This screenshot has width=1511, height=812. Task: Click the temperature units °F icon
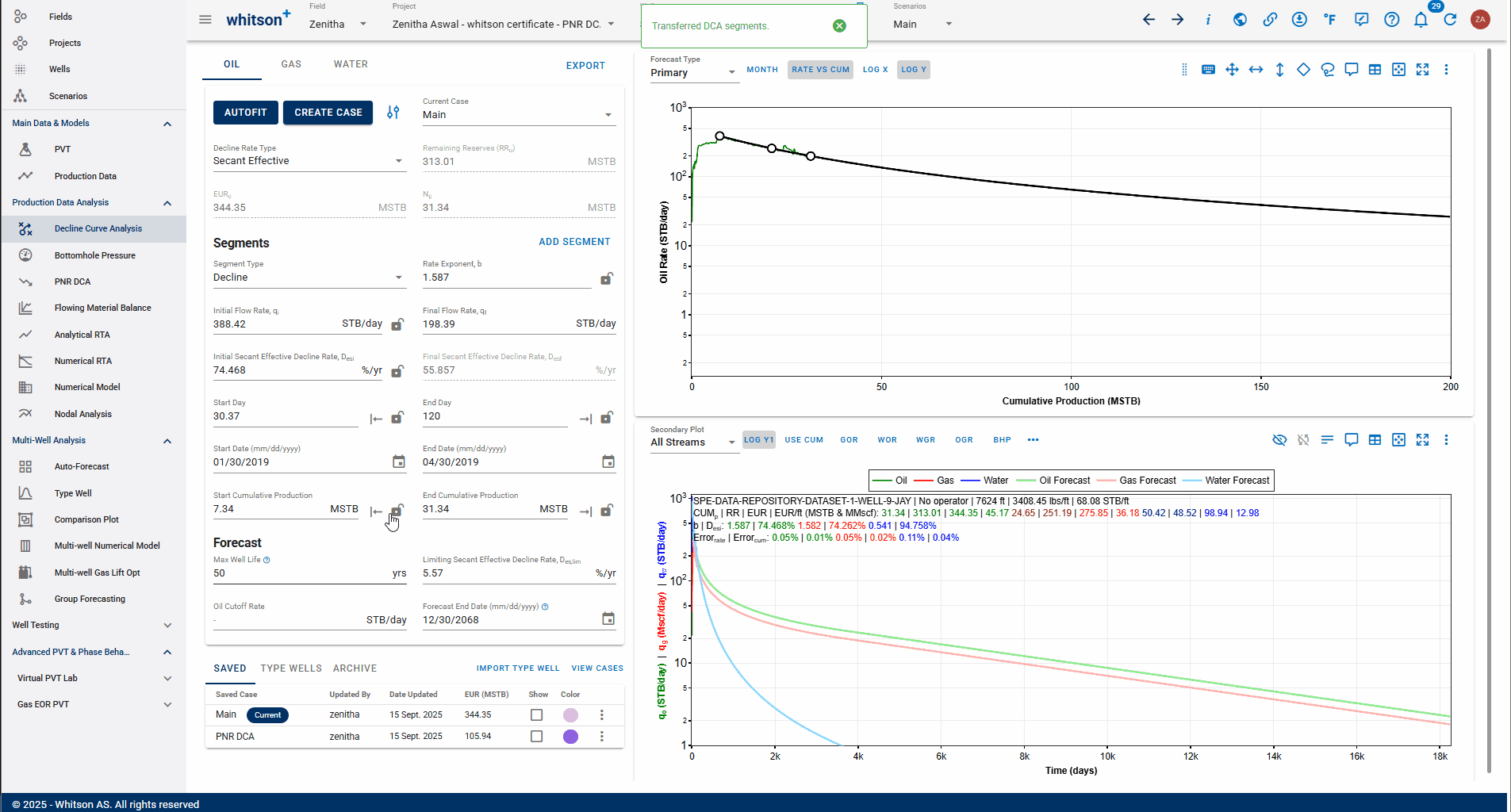[x=1330, y=20]
